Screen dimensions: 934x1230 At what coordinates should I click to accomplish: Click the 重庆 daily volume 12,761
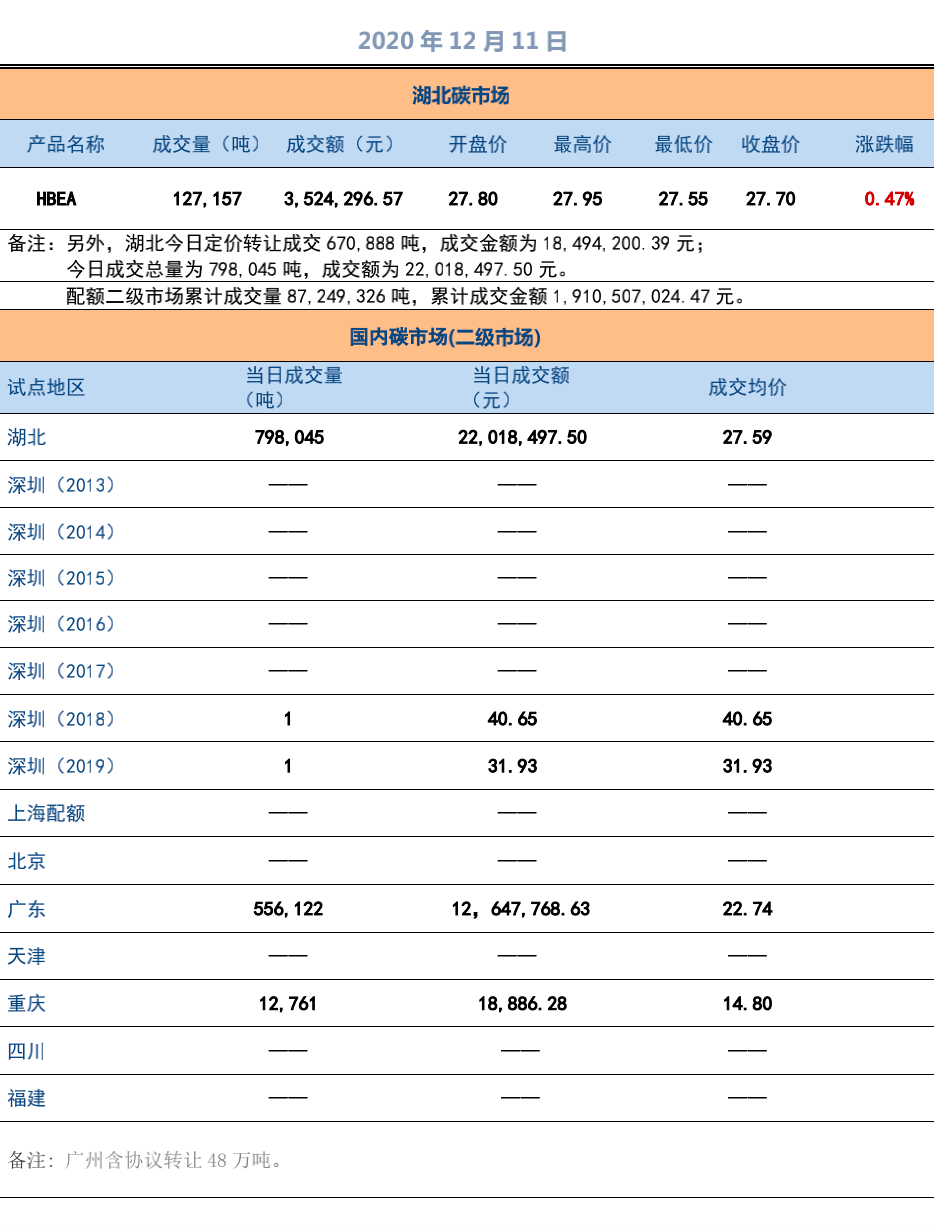coord(288,1003)
